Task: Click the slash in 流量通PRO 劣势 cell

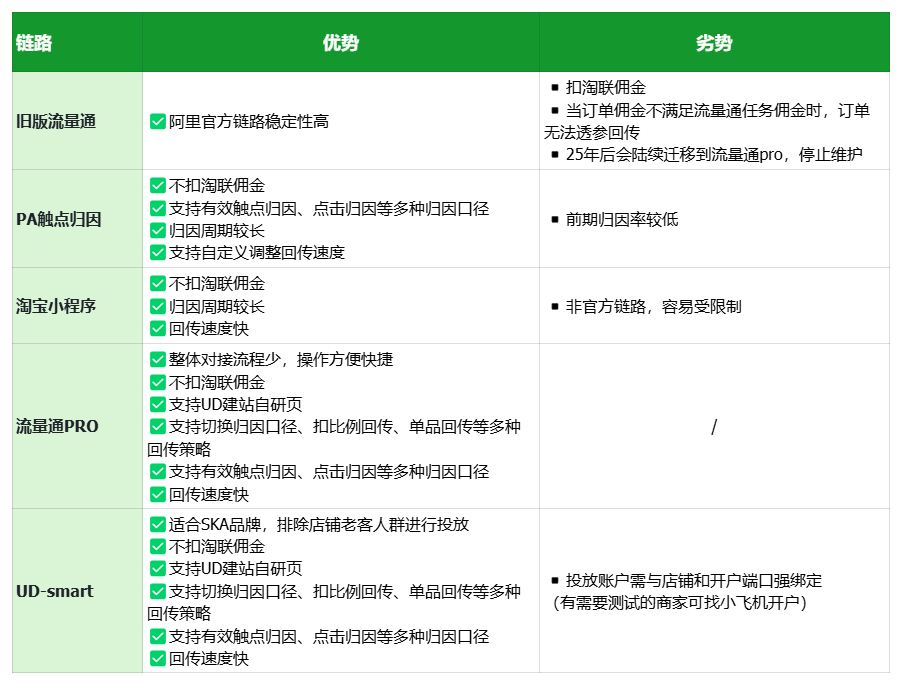Action: click(714, 427)
